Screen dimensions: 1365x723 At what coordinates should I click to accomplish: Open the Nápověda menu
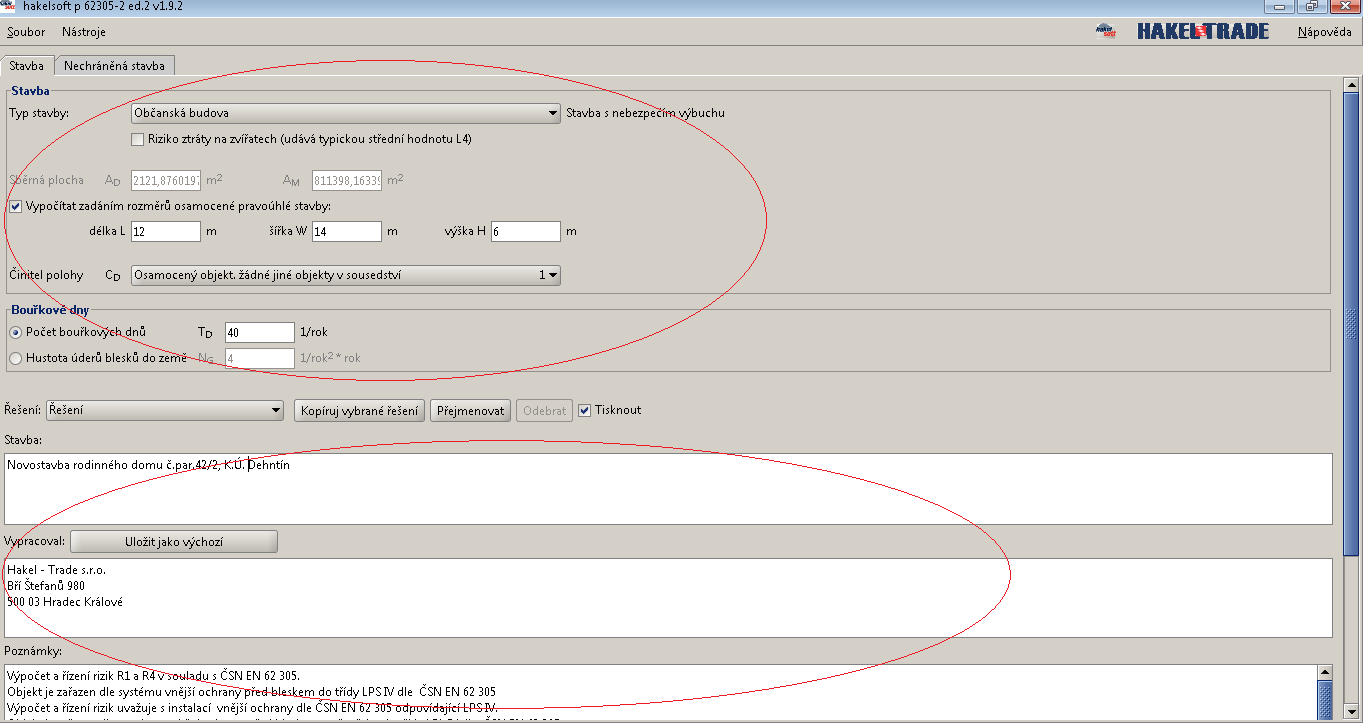pos(1325,32)
